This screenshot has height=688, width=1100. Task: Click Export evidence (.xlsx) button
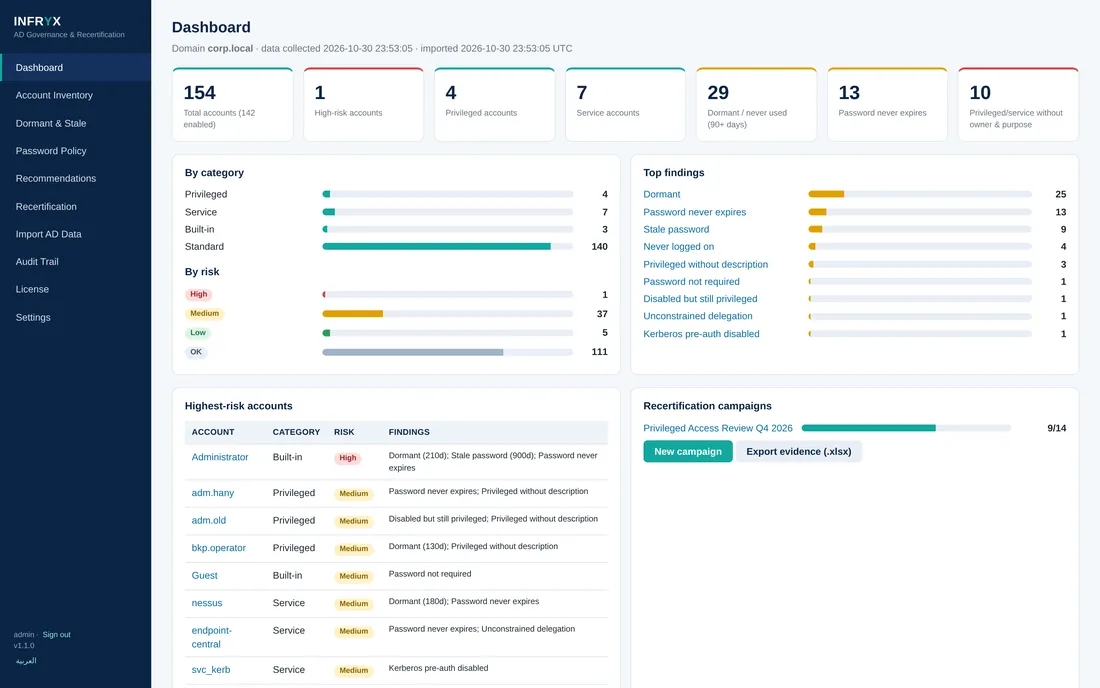[798, 452]
